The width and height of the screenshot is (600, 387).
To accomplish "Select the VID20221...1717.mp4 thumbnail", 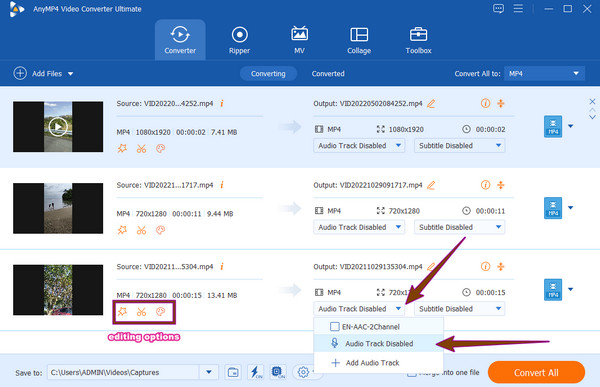I will [58, 208].
